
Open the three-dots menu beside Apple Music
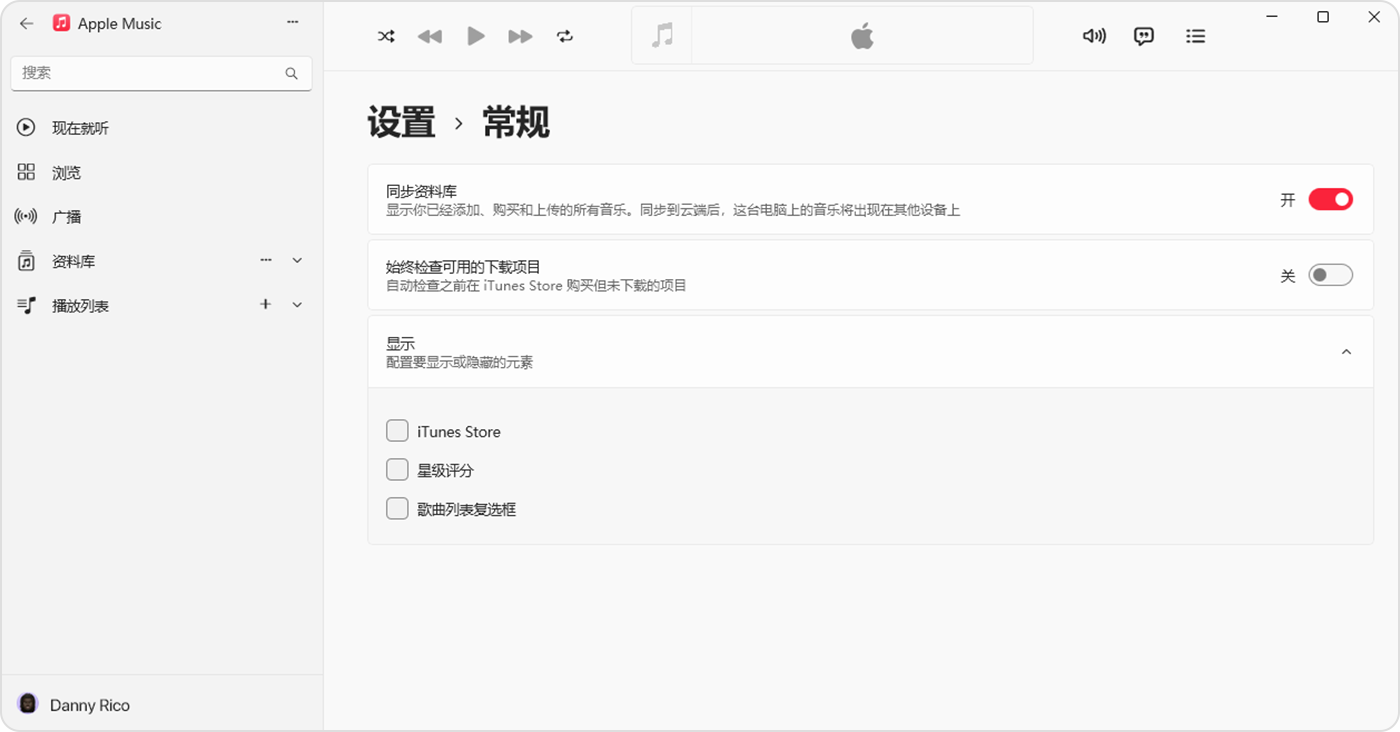point(292,22)
